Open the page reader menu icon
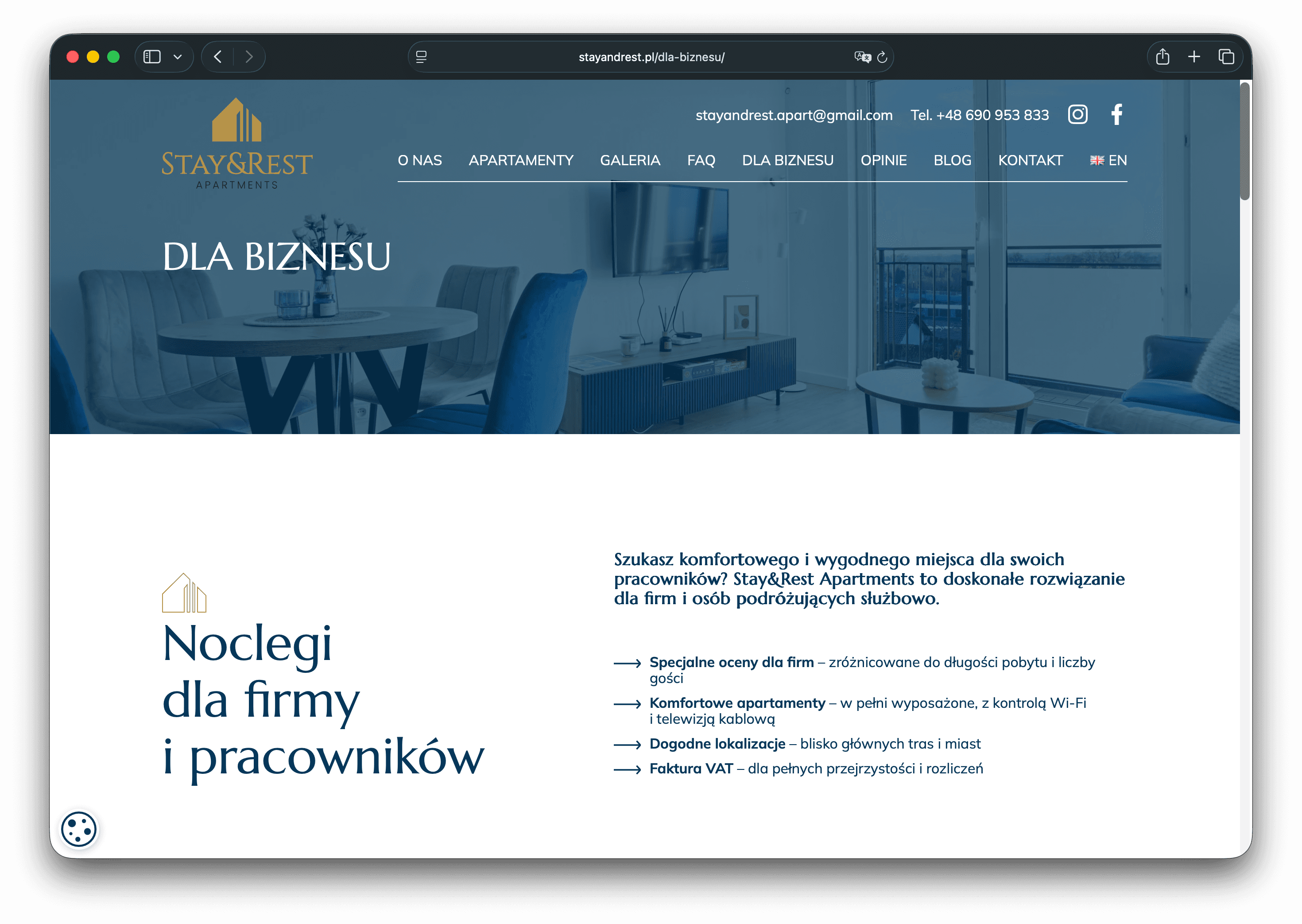 pyautogui.click(x=422, y=57)
